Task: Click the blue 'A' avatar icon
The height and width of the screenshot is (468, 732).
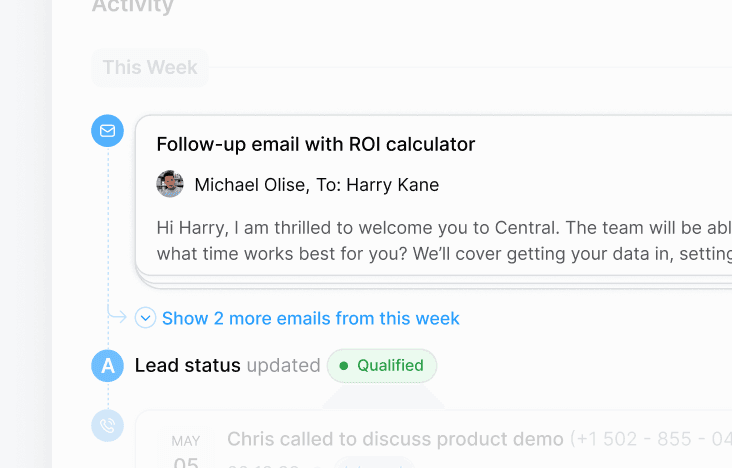Action: pos(107,366)
